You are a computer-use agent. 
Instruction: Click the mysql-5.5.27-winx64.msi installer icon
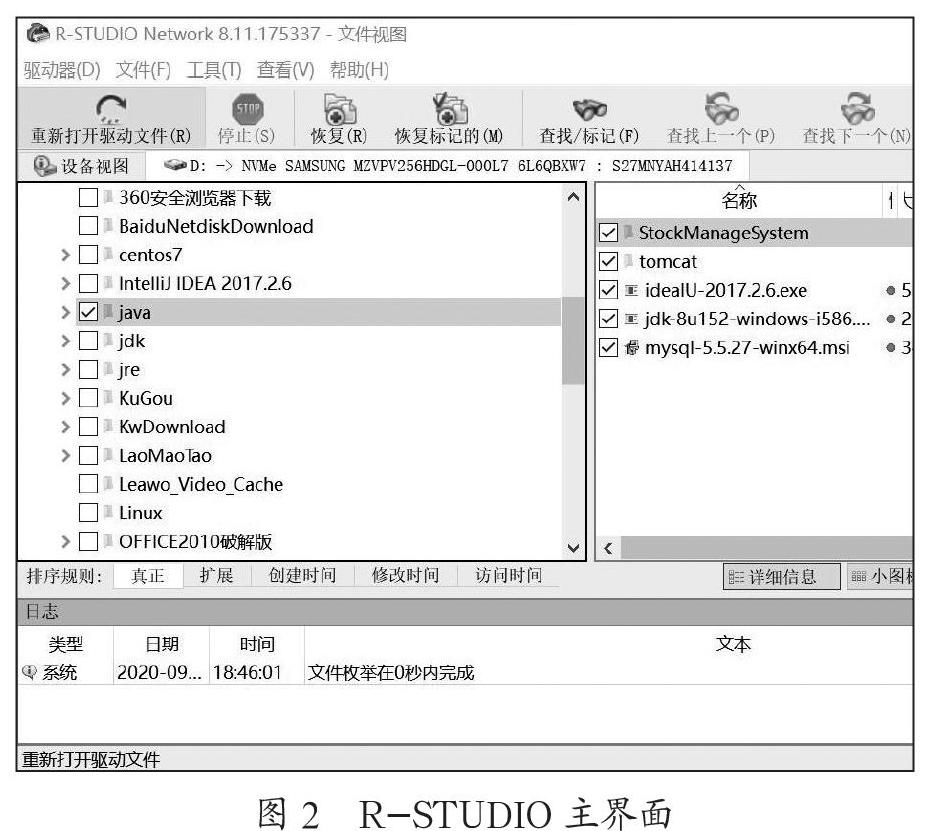[631, 348]
